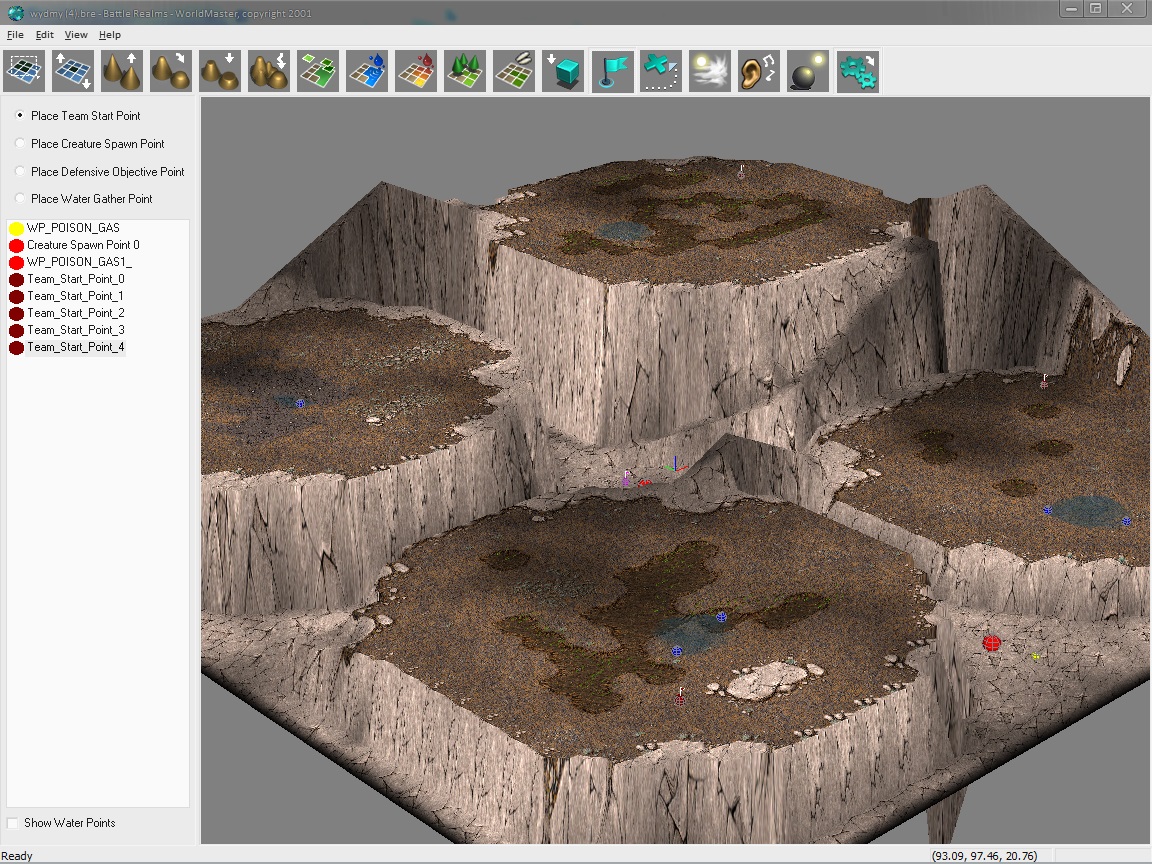Select the waypoint path cross tool
This screenshot has height=864, width=1152.
pos(661,71)
